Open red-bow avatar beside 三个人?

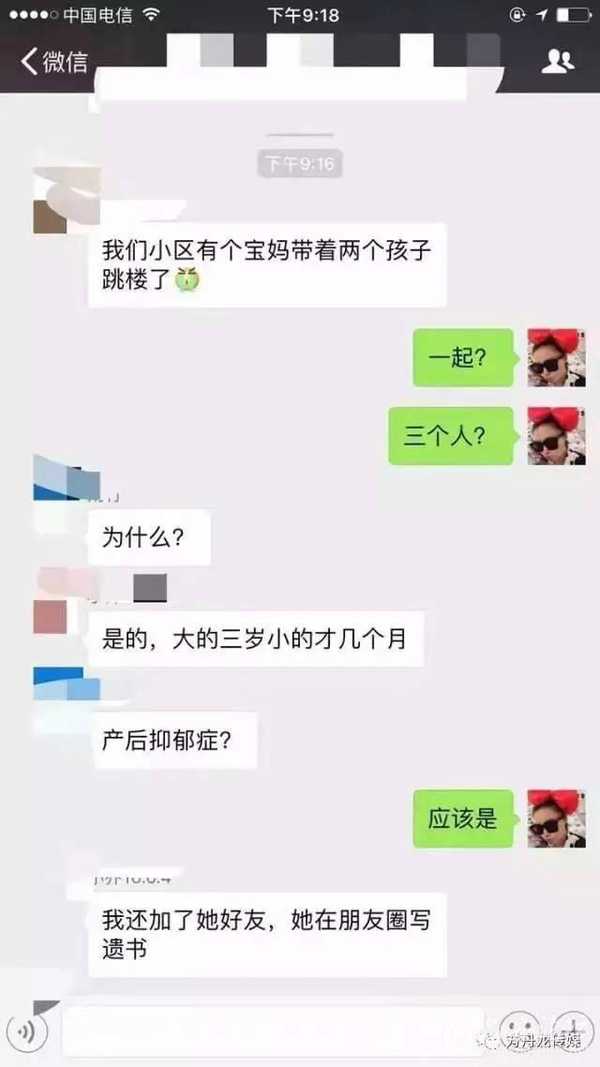pyautogui.click(x=556, y=436)
